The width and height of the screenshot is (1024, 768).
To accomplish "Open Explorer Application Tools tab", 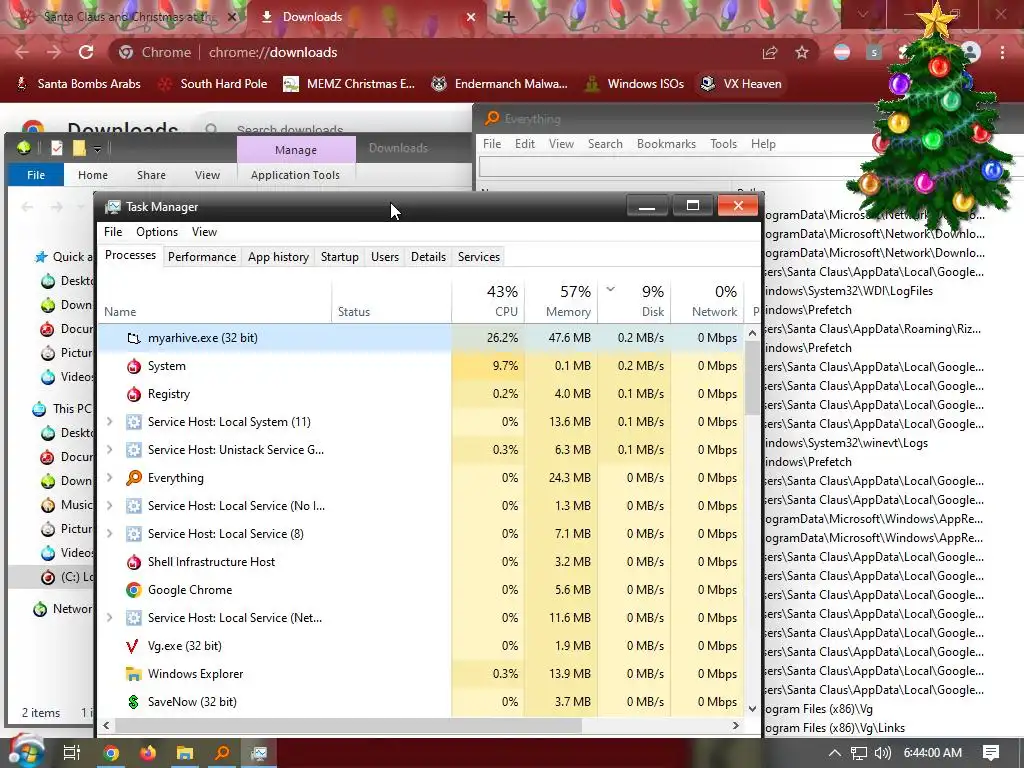I will click(x=295, y=175).
